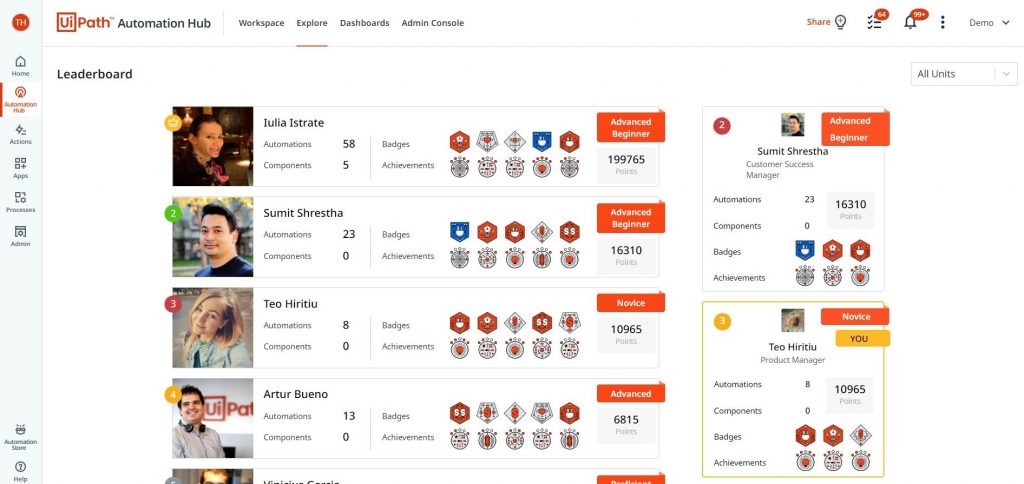Click Sumit Shrestha's large profile photo
Viewport: 1024px width, 484px height.
tap(213, 237)
